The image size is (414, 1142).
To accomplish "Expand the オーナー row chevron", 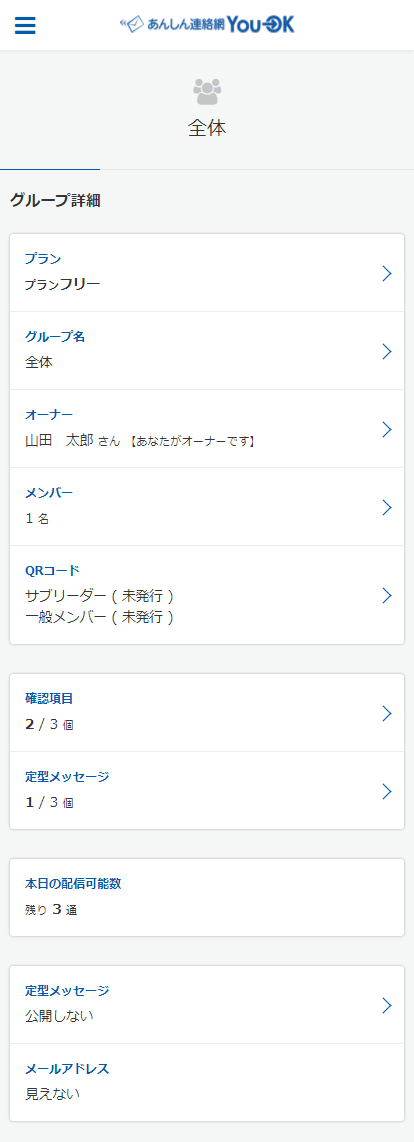I will tap(387, 429).
